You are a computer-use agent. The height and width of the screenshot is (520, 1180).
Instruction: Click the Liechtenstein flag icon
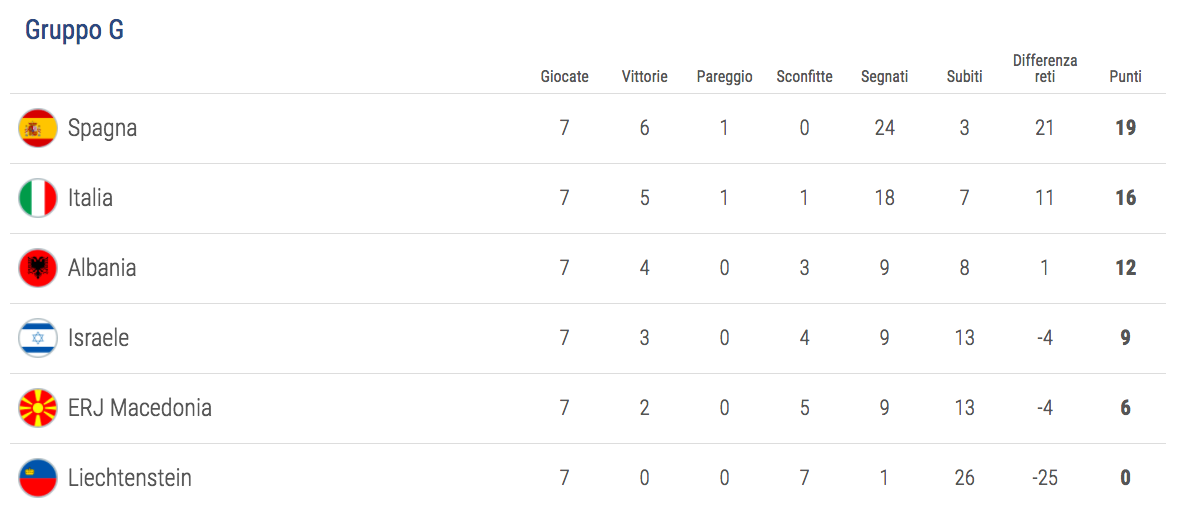(x=38, y=478)
